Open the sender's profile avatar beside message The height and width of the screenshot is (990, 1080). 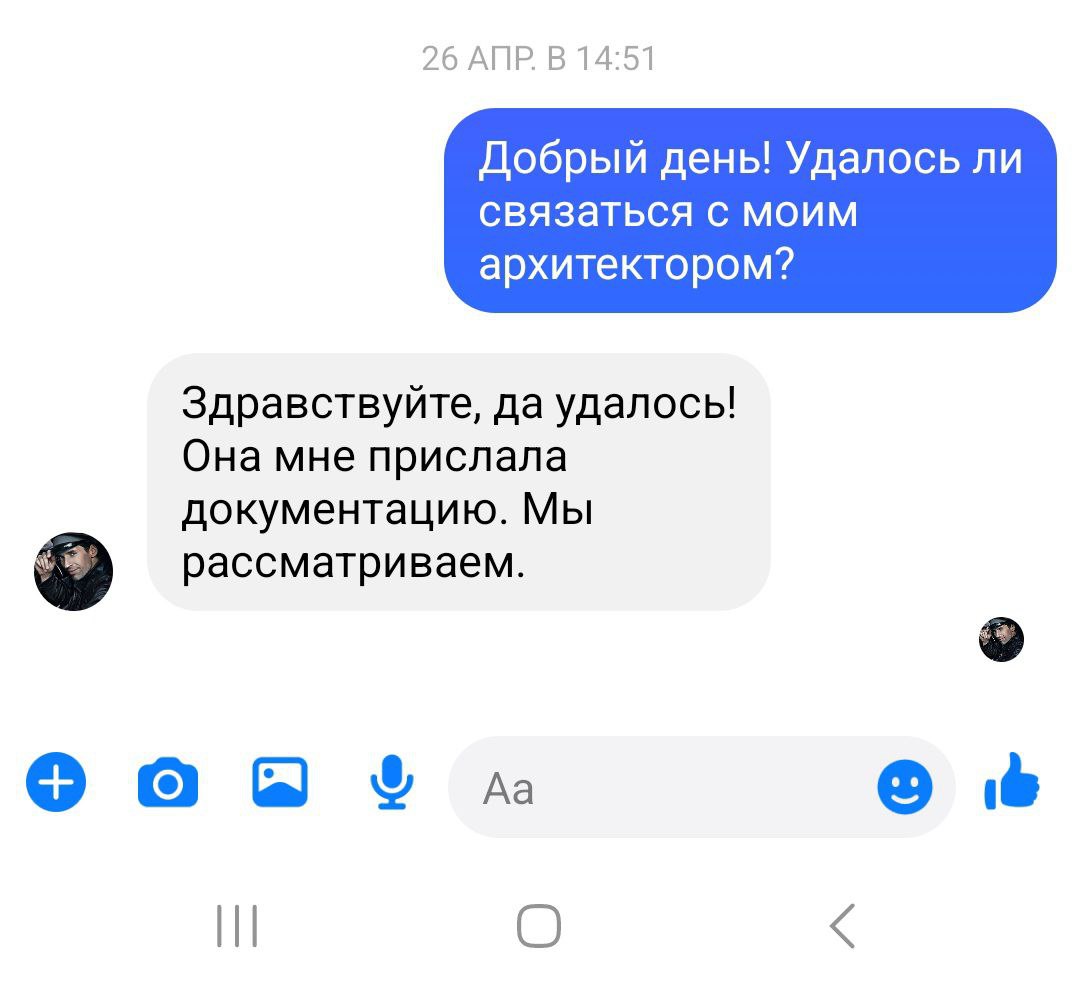click(x=73, y=572)
